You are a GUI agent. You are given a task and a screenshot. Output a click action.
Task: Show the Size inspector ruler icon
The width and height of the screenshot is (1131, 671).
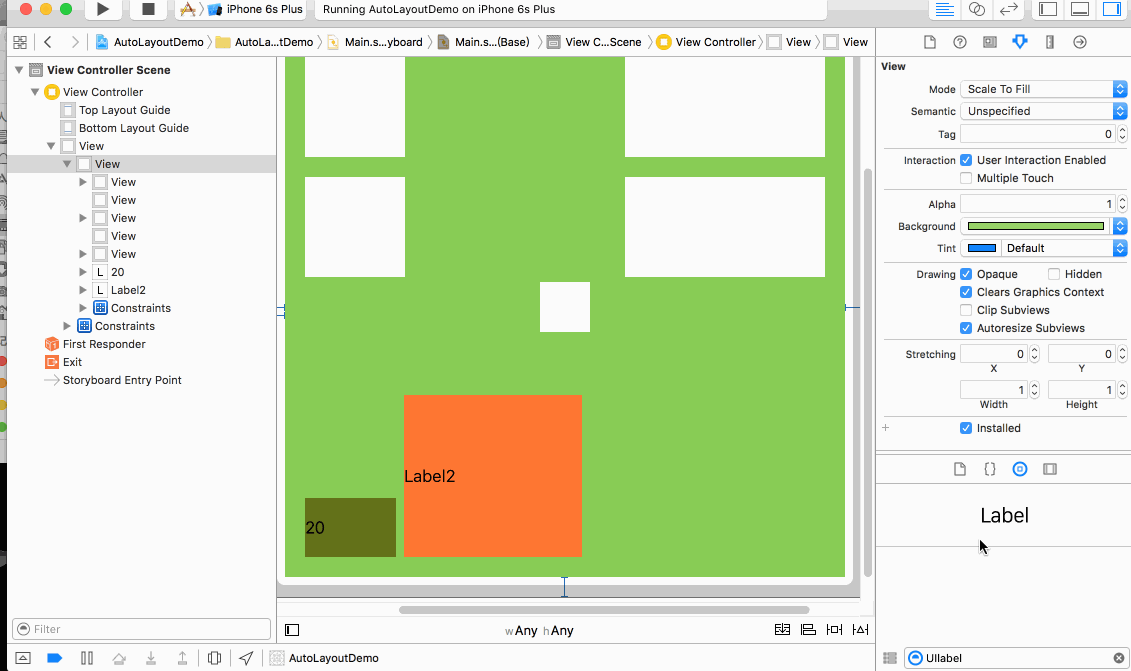point(1049,42)
